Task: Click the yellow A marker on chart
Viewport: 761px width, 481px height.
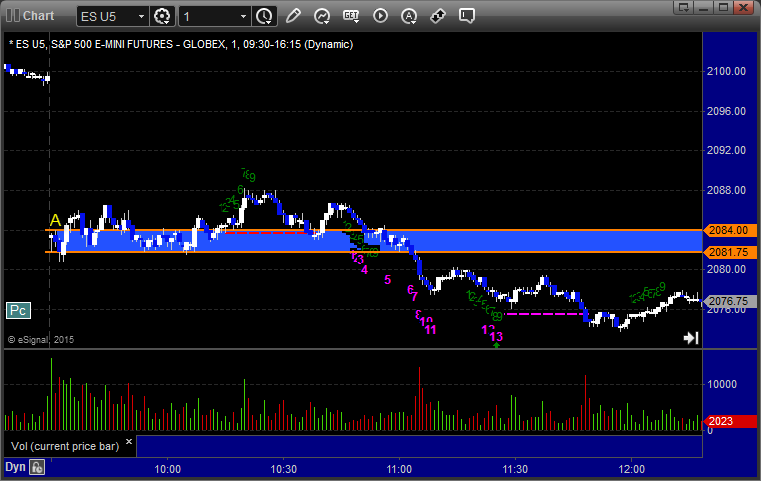Action: coord(54,220)
